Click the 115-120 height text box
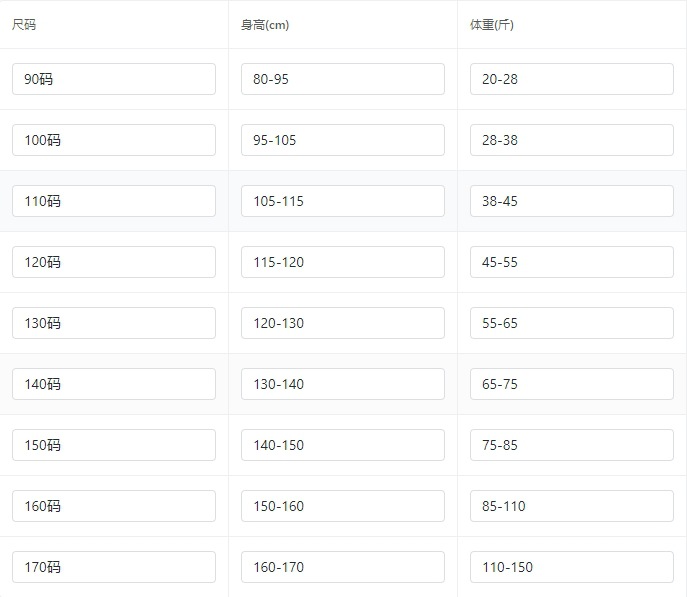Image resolution: width=687 pixels, height=597 pixels. [x=343, y=262]
